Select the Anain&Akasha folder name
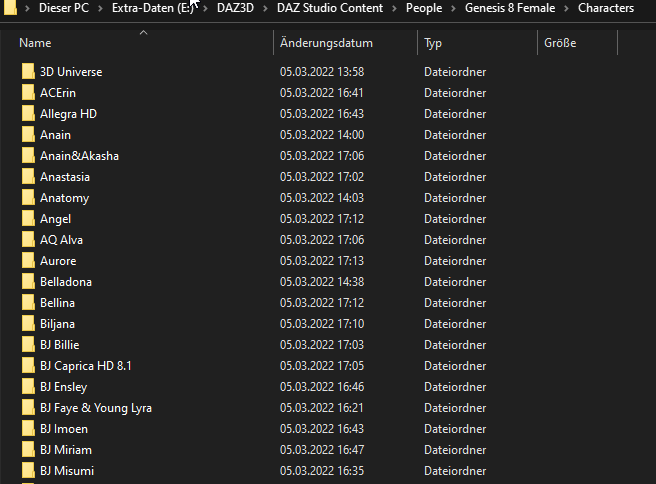656x484 pixels. coord(79,156)
